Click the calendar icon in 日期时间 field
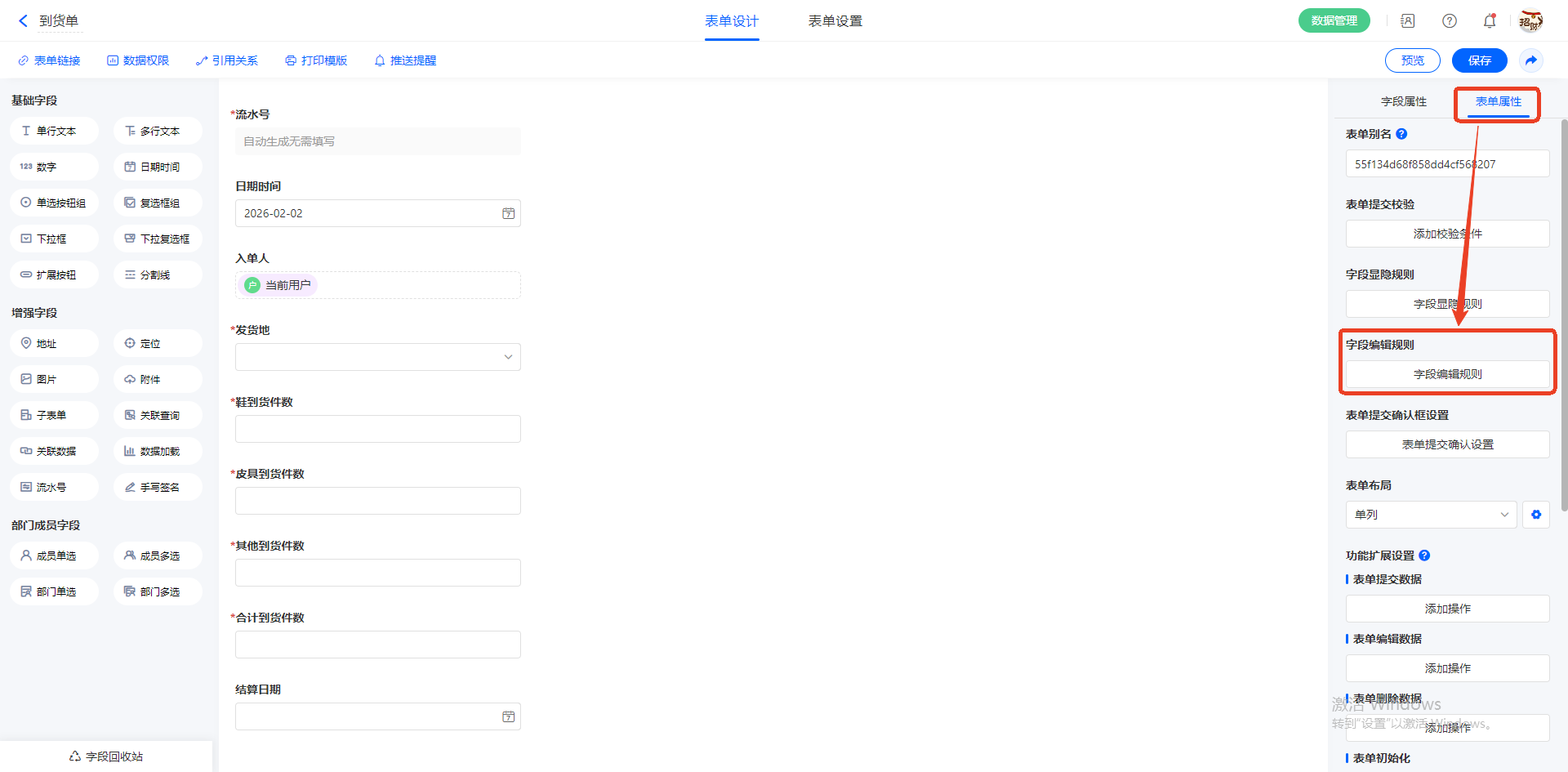This screenshot has width=1568, height=772. tap(508, 213)
